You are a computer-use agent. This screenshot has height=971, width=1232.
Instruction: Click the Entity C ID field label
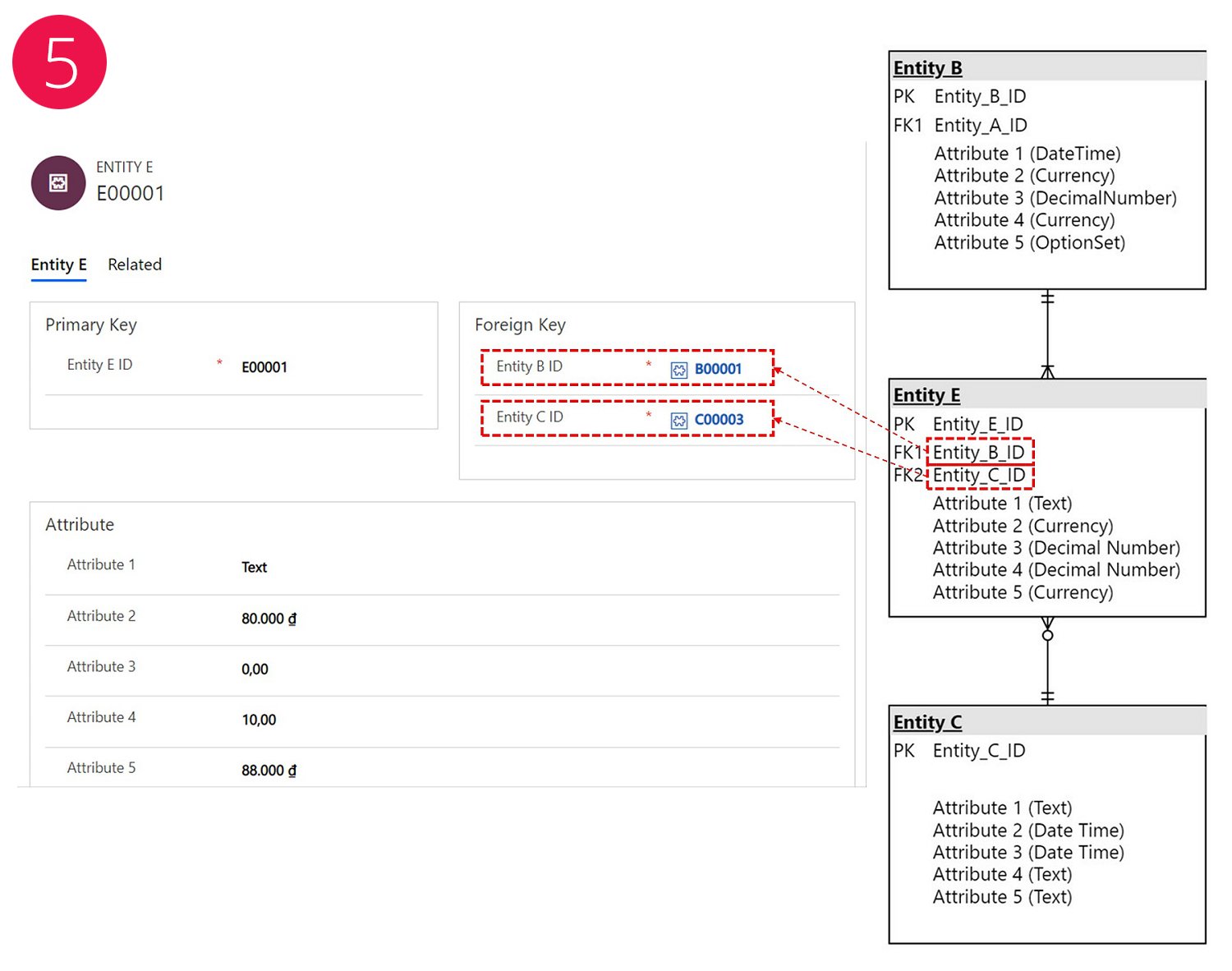[x=530, y=417]
